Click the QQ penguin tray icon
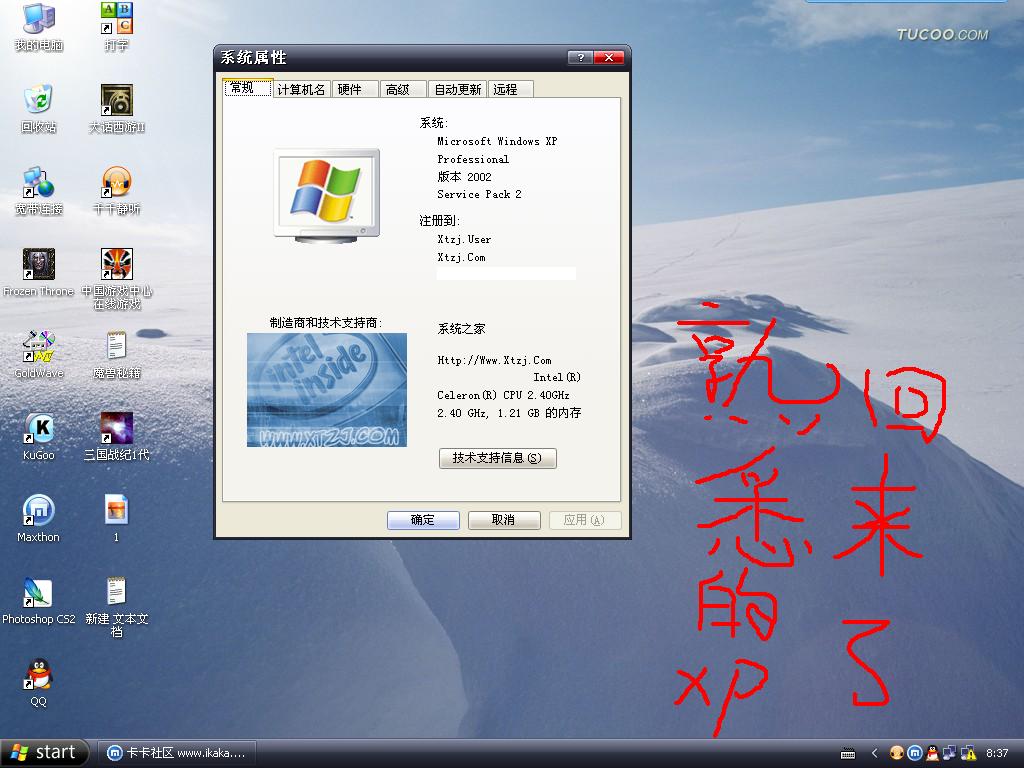The height and width of the screenshot is (768, 1024). (932, 753)
